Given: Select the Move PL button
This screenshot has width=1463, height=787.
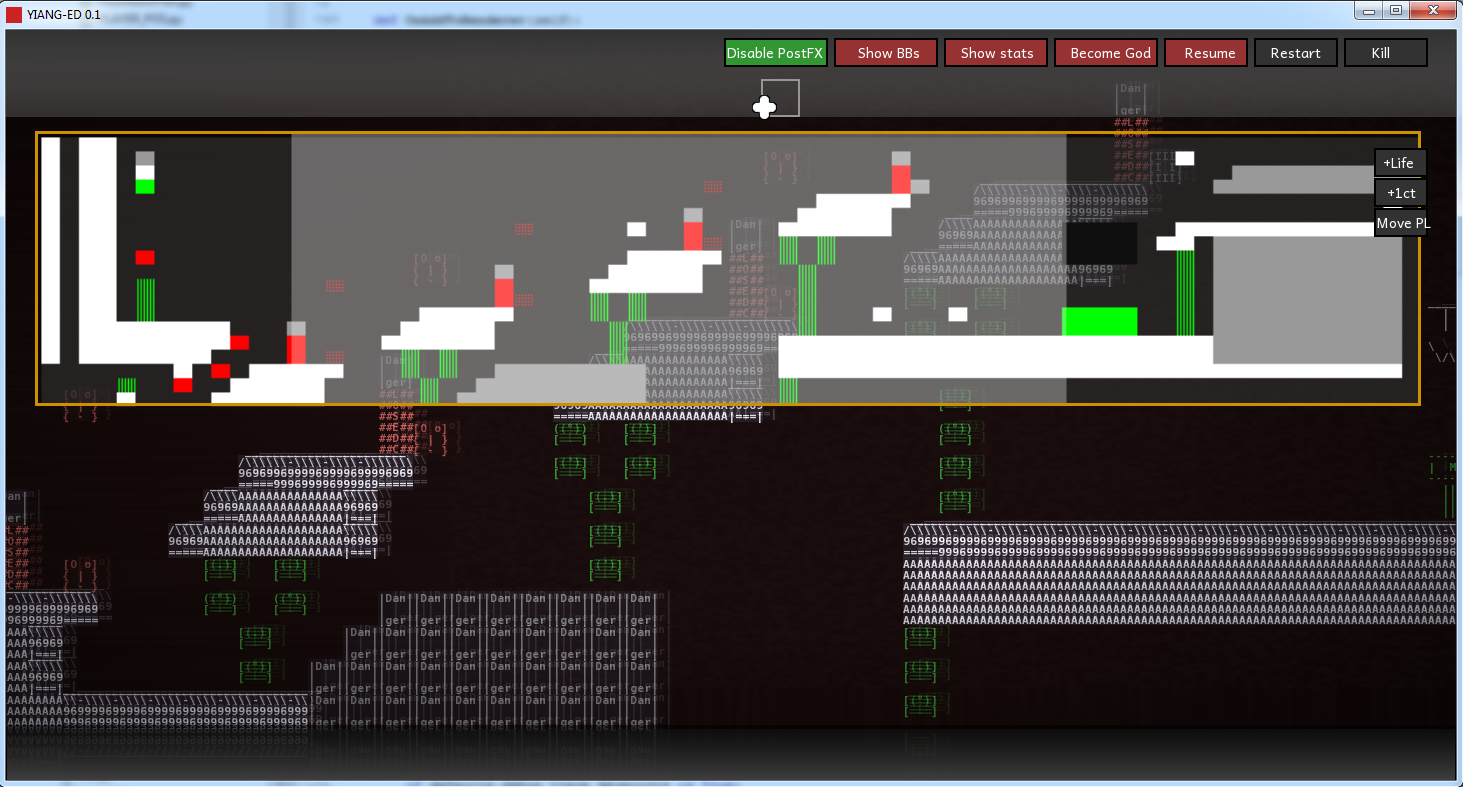Looking at the screenshot, I should pyautogui.click(x=1401, y=223).
